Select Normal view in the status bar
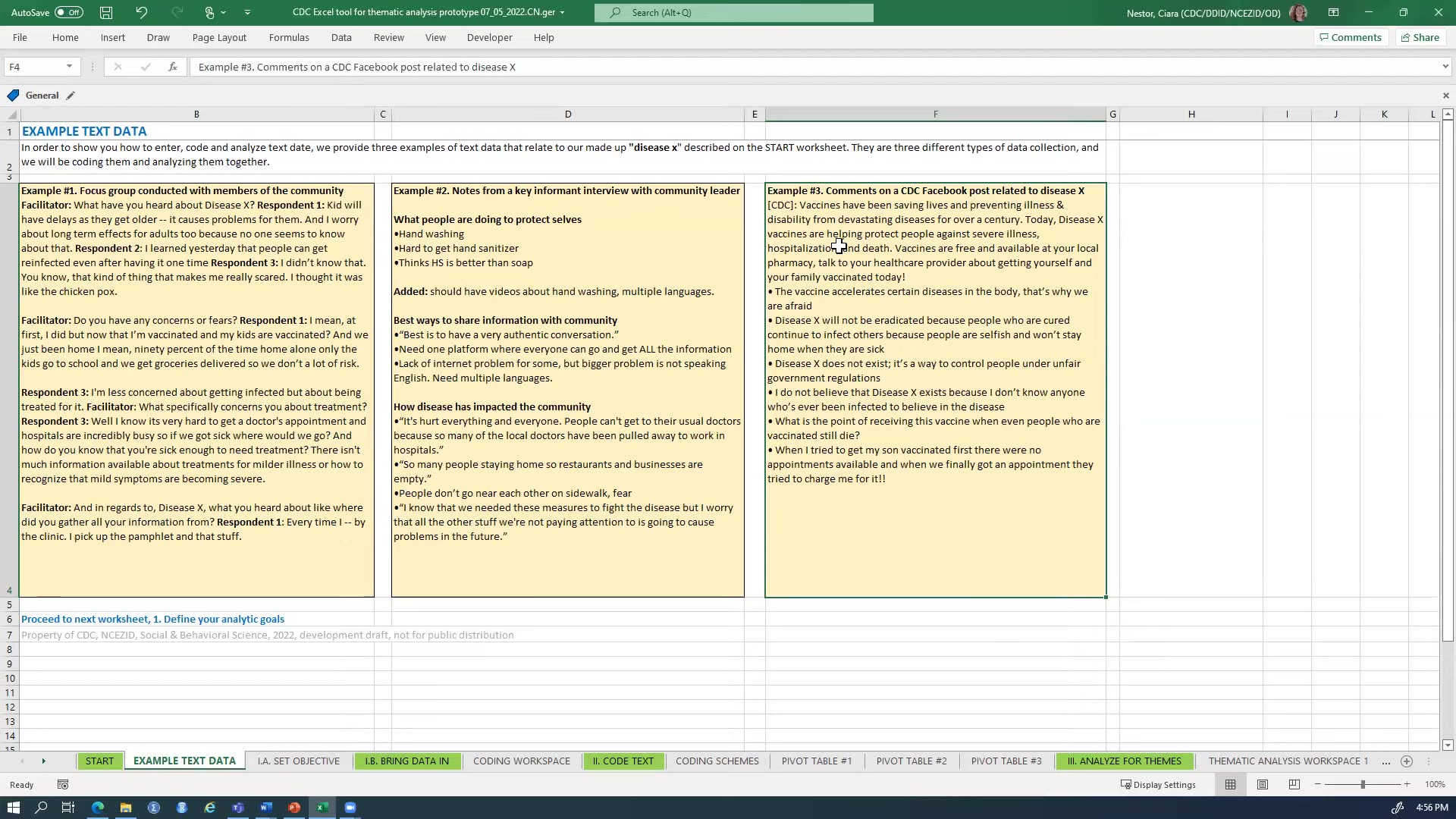Image resolution: width=1456 pixels, height=819 pixels. tap(1231, 784)
